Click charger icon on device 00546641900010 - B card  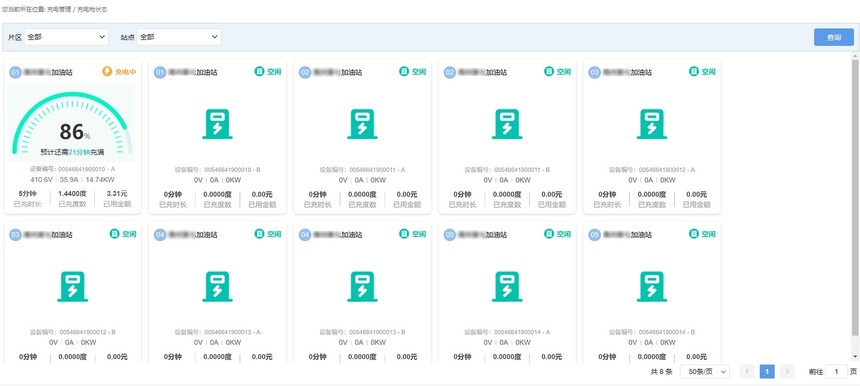[x=217, y=124]
